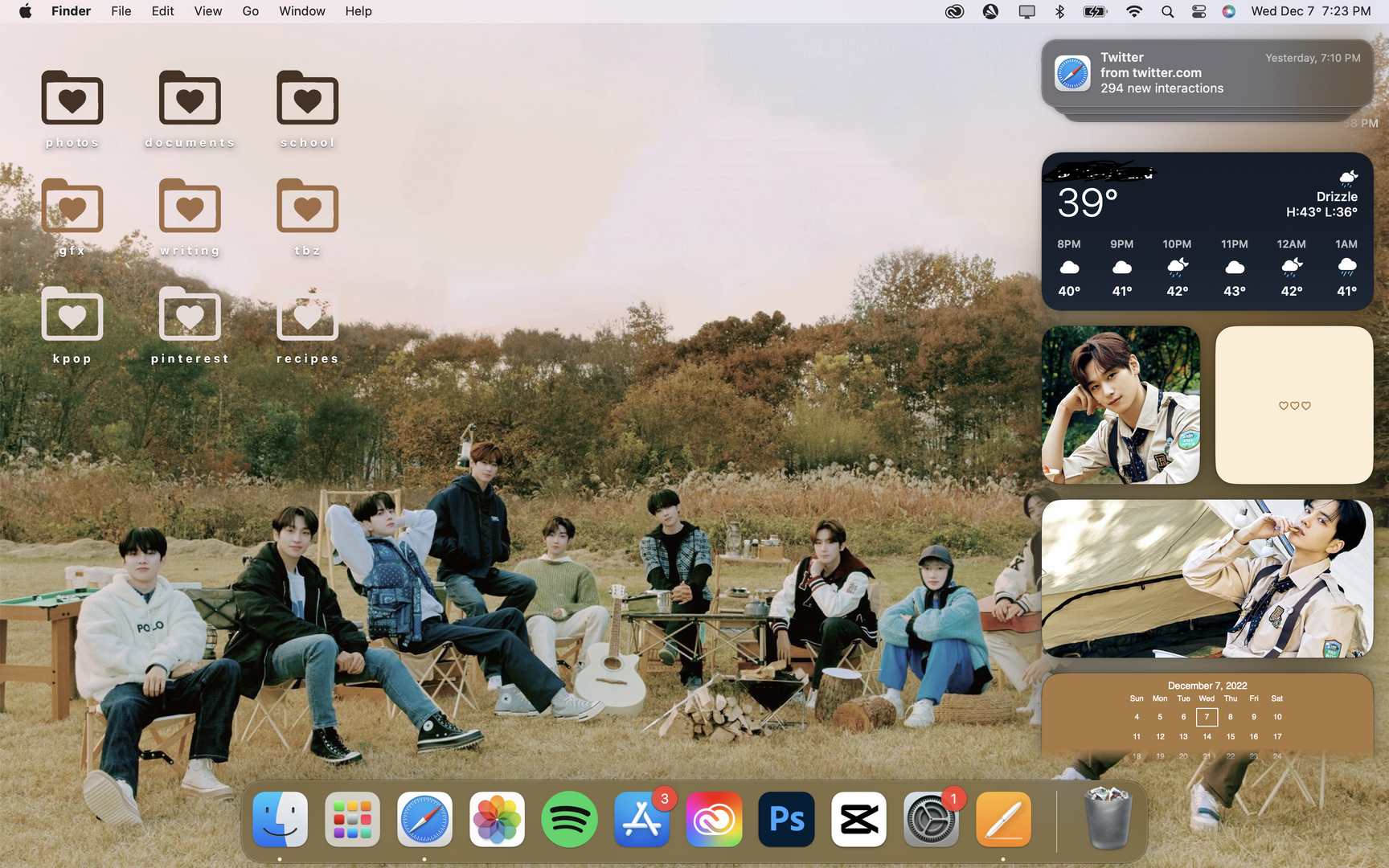Select day 7 in calendar widget

(1207, 717)
